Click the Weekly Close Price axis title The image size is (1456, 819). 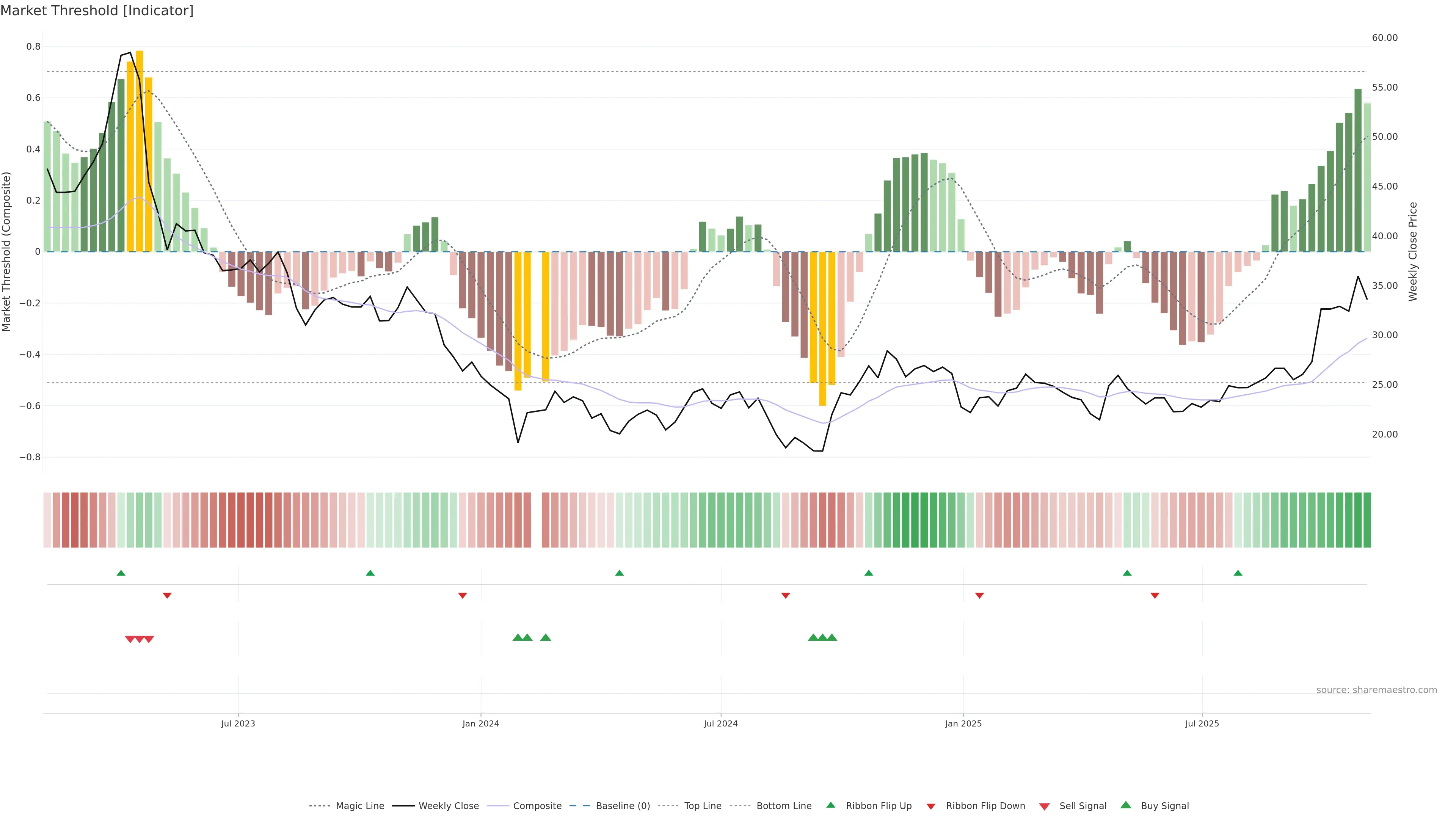[x=1413, y=251]
